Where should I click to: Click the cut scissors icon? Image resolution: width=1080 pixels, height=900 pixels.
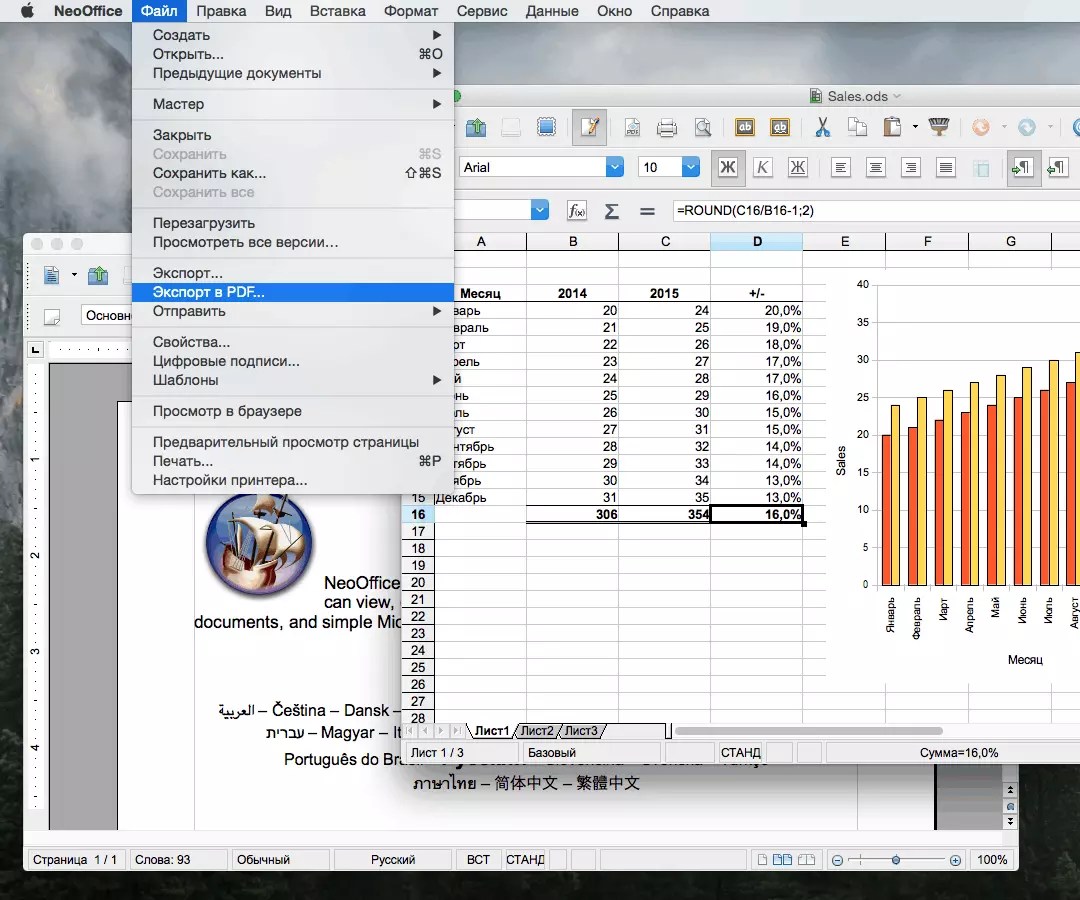click(822, 127)
